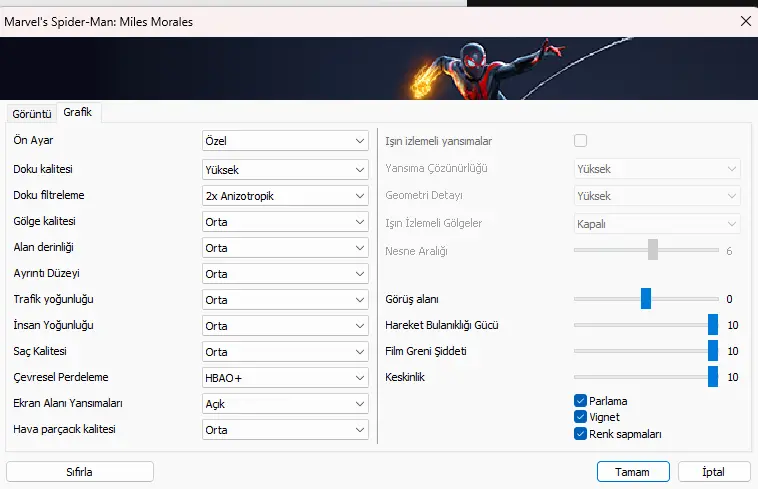Click the Film Greni Şiddeti slider handle
This screenshot has width=758, height=489.
coord(713,351)
